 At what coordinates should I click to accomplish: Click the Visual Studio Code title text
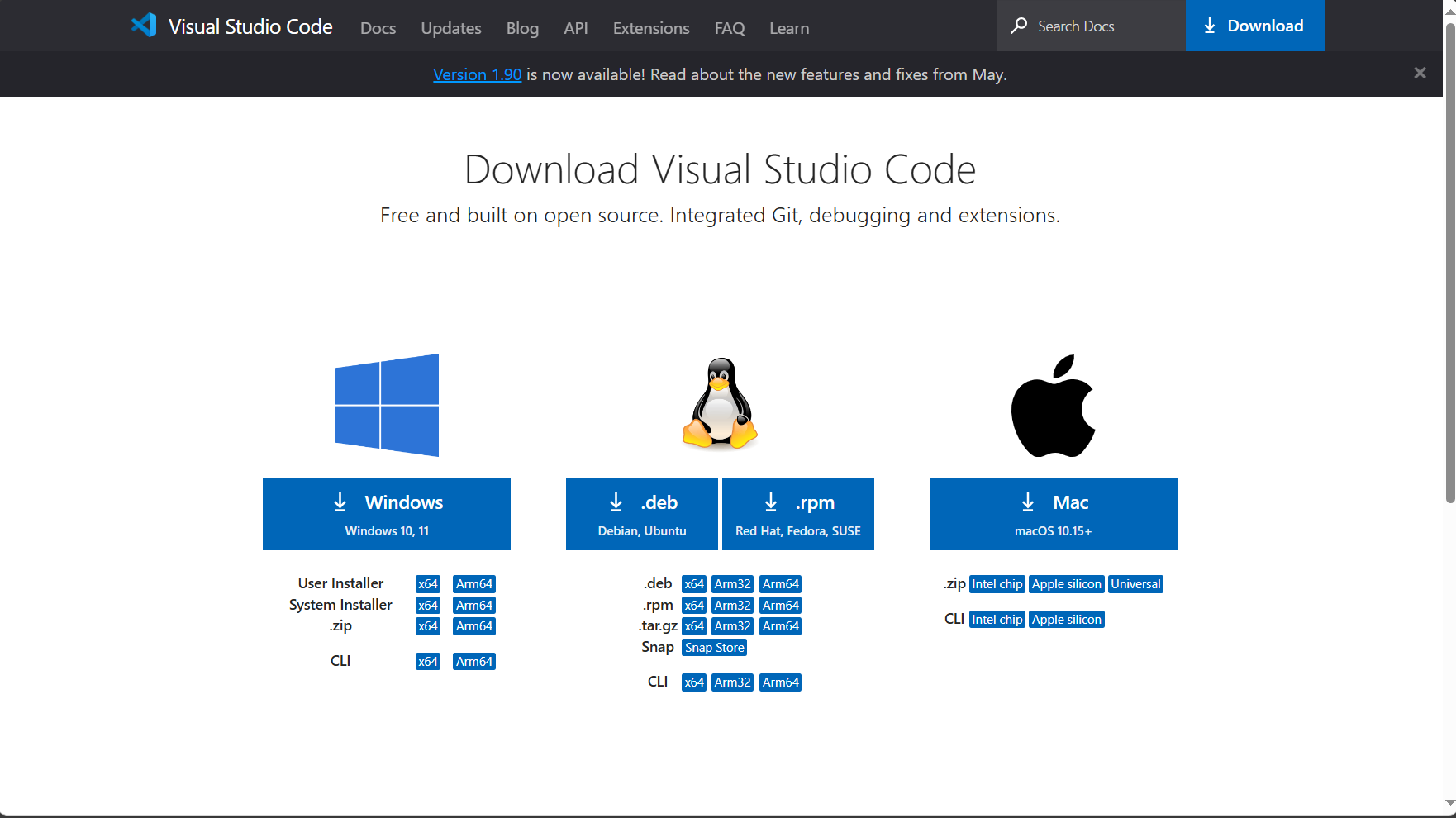pos(250,26)
